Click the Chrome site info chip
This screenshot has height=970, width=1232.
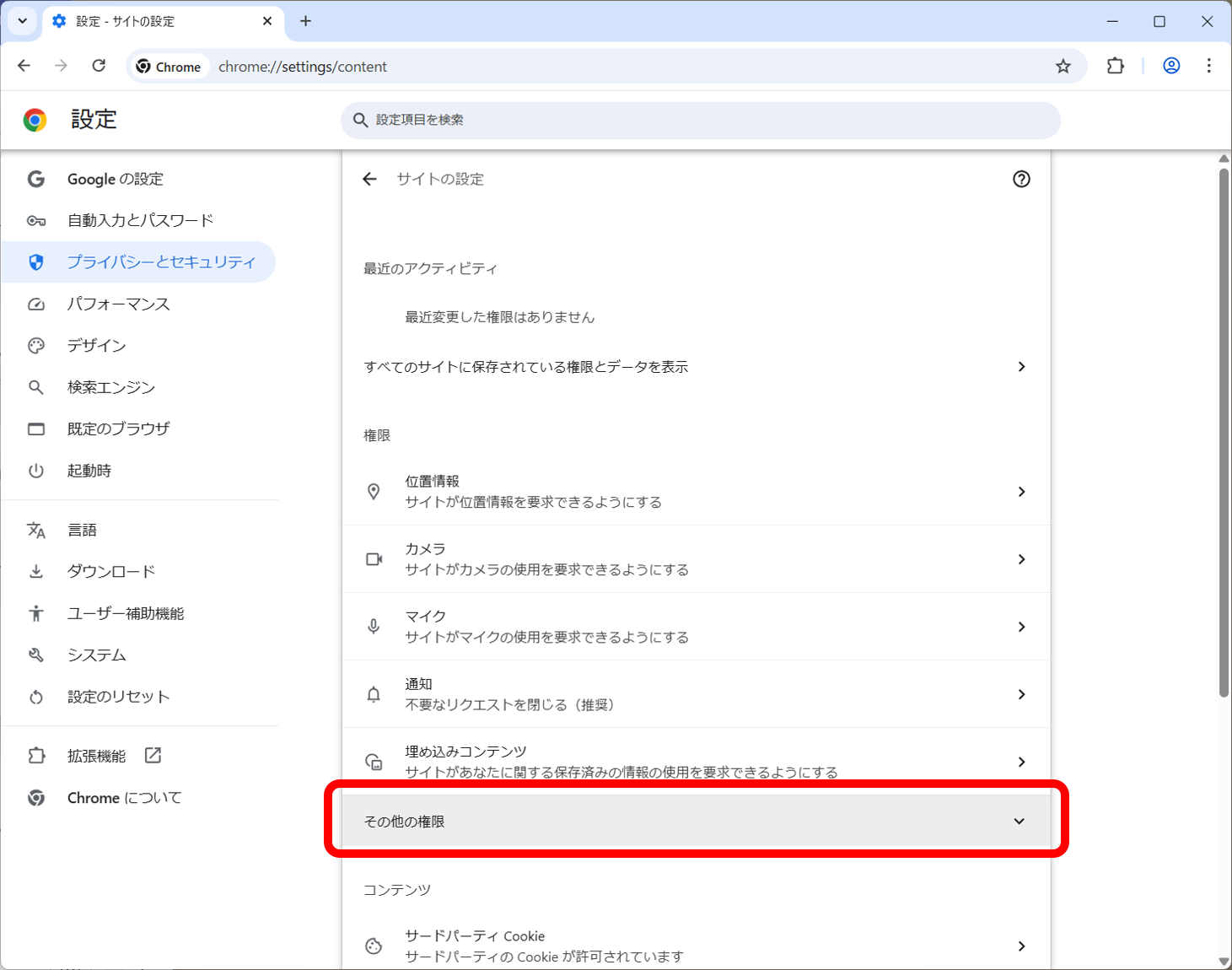pyautogui.click(x=169, y=67)
